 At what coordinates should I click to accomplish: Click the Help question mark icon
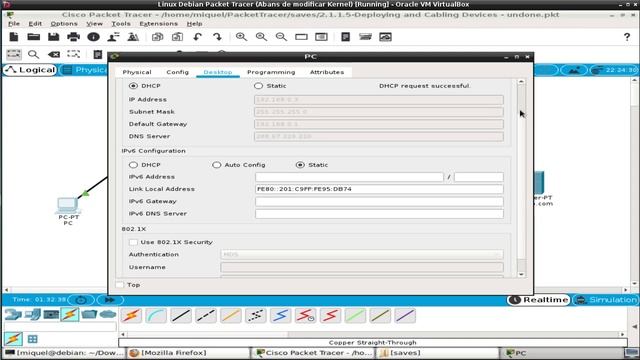[x=627, y=37]
